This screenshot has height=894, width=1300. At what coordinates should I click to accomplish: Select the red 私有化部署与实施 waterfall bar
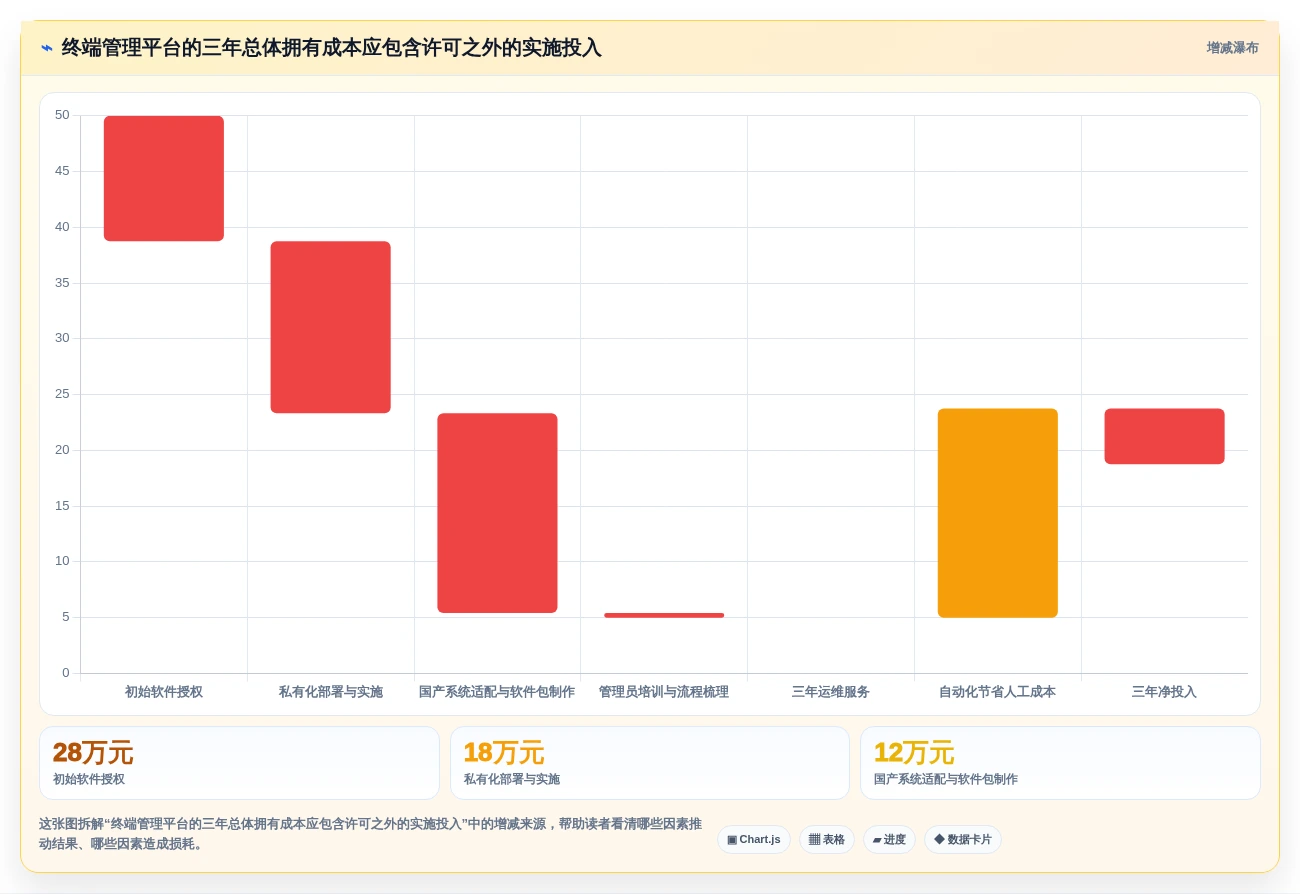(330, 327)
